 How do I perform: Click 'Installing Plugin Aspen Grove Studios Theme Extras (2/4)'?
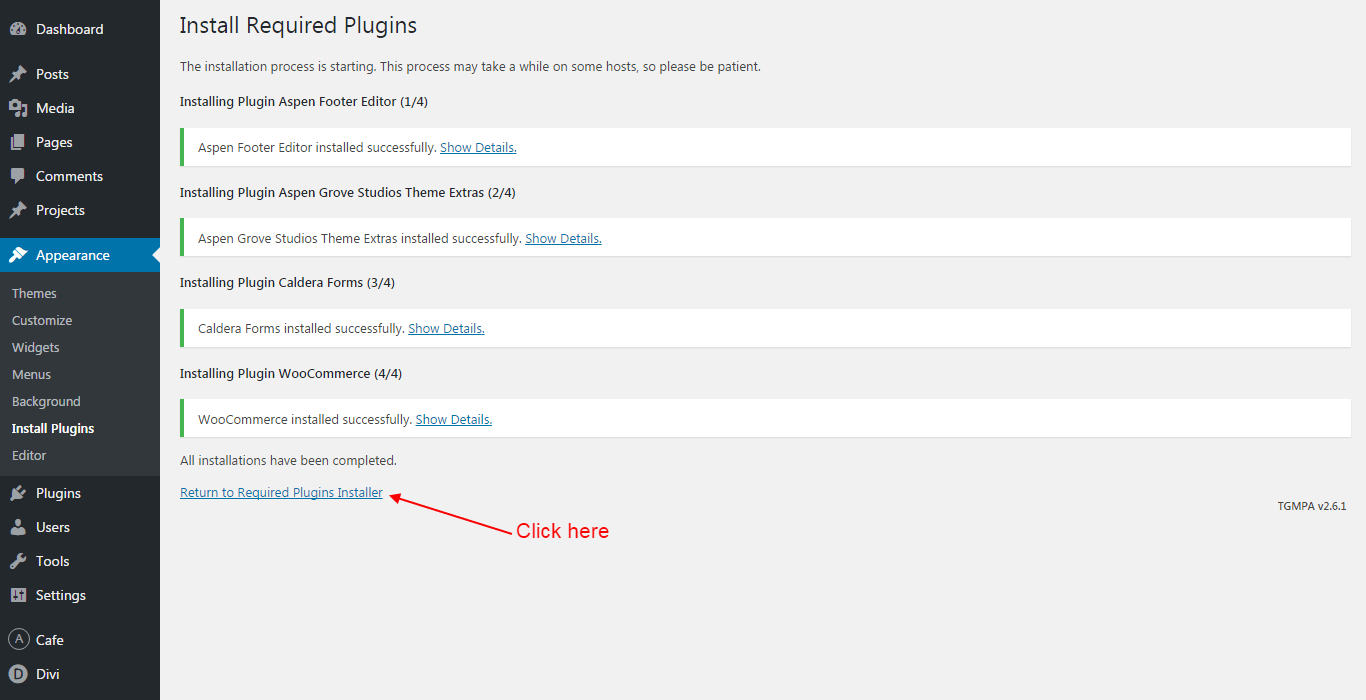(x=348, y=192)
